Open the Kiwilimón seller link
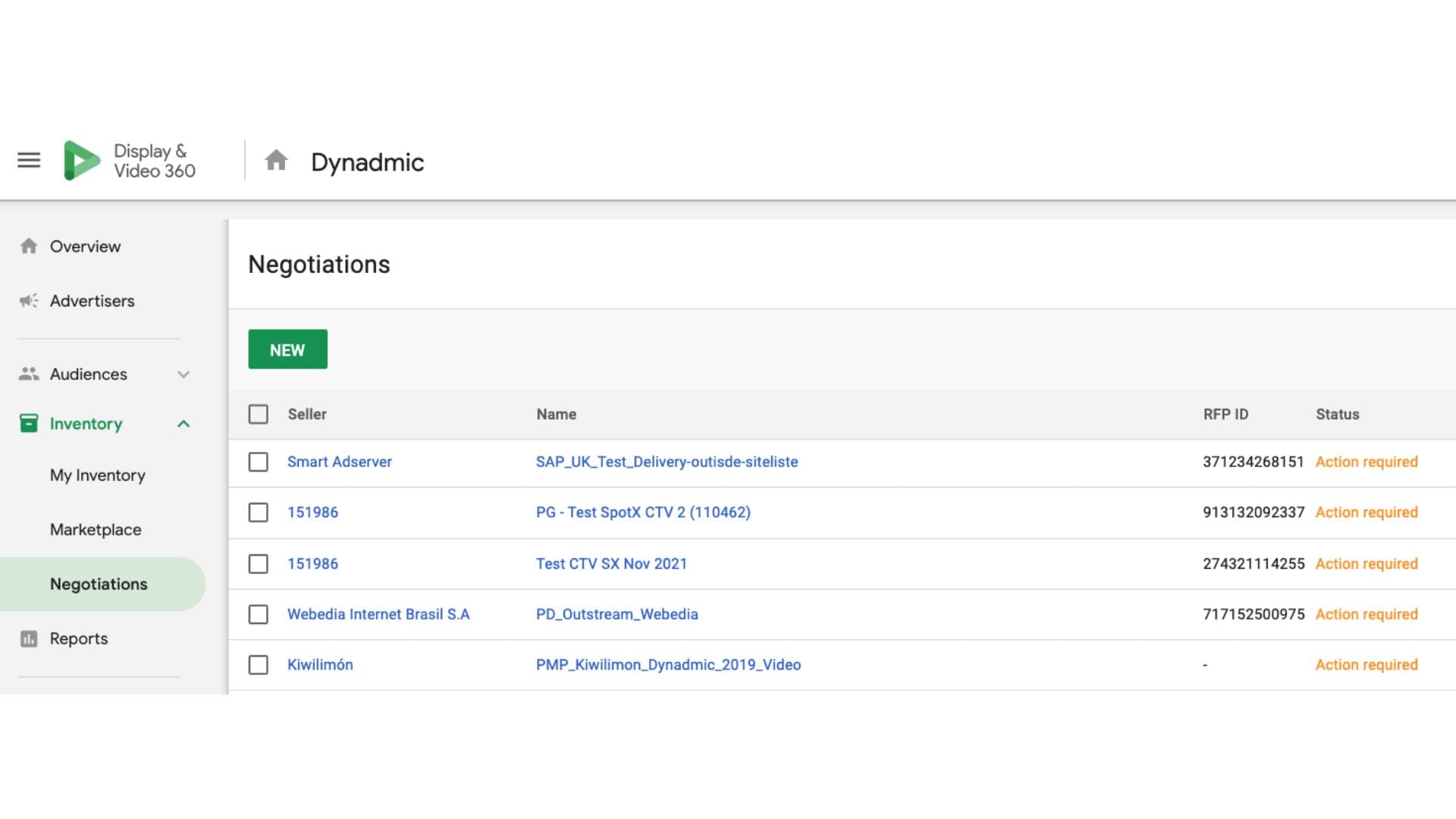 pyautogui.click(x=320, y=665)
